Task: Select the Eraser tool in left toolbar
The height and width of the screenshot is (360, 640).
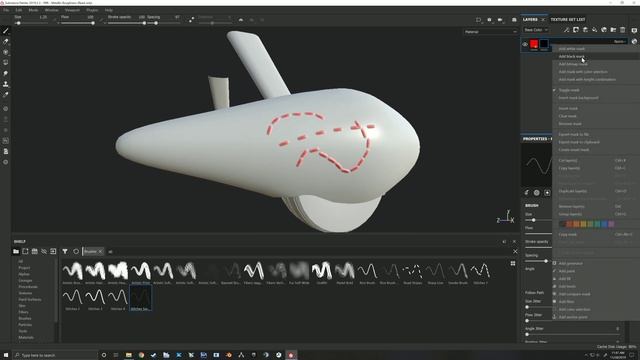Action: (x=6, y=41)
